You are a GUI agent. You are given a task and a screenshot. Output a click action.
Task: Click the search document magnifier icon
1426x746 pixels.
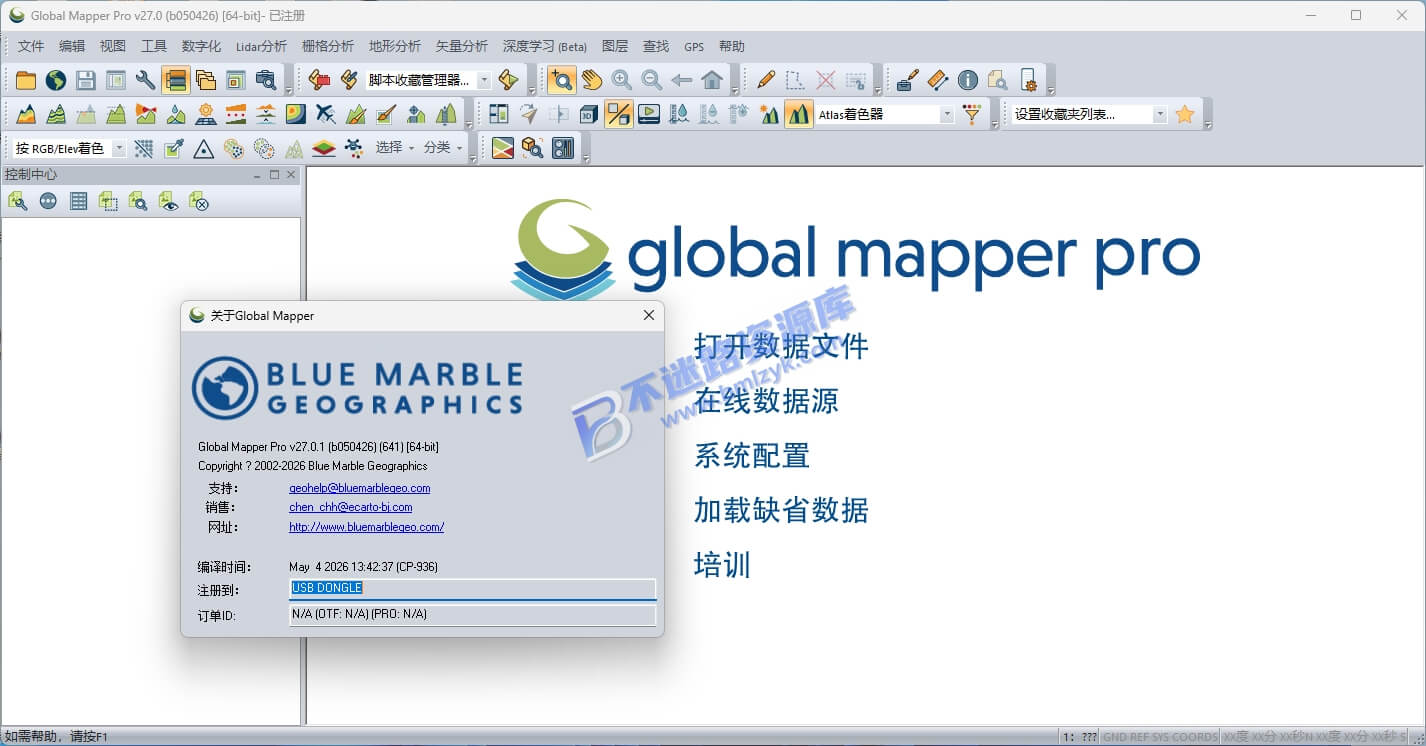pos(997,80)
